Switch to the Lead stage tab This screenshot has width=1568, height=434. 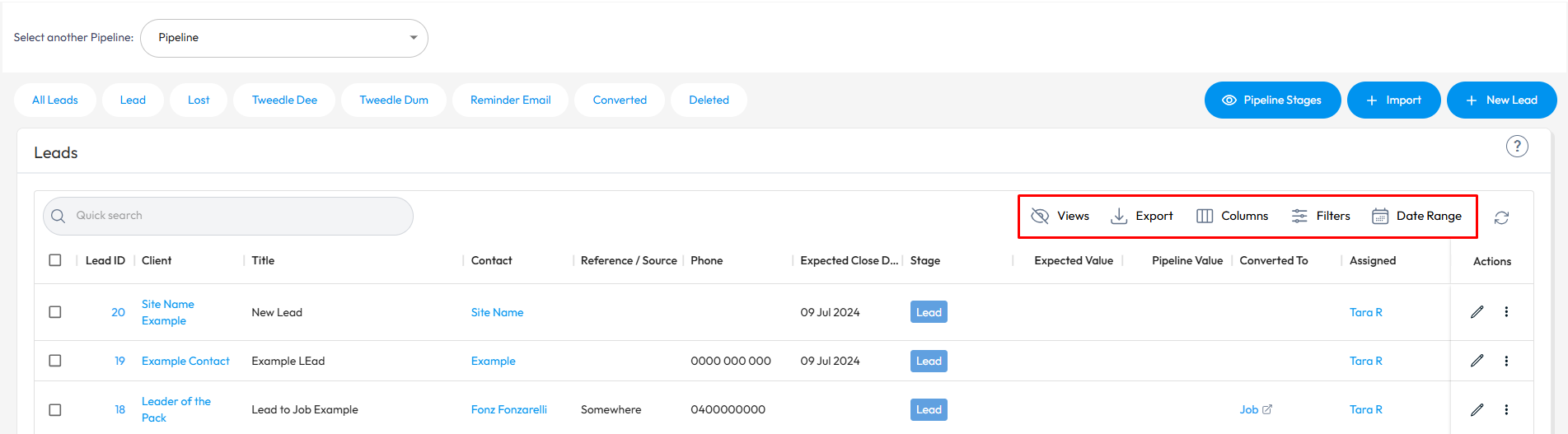[133, 100]
